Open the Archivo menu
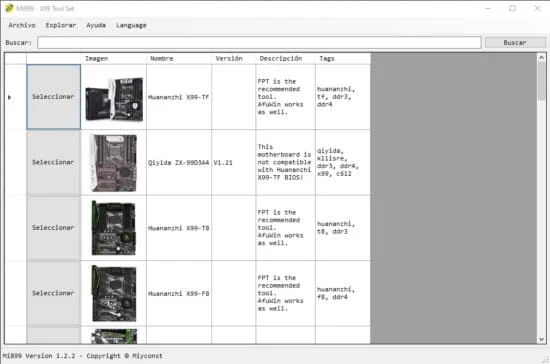Screen dimensions: 550x364 click(x=22, y=25)
